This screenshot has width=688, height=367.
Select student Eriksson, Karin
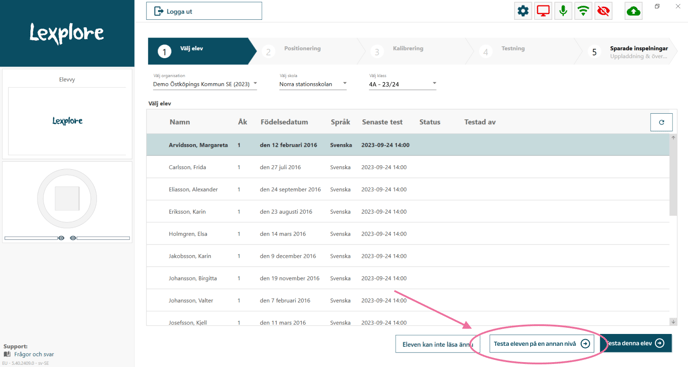click(408, 212)
